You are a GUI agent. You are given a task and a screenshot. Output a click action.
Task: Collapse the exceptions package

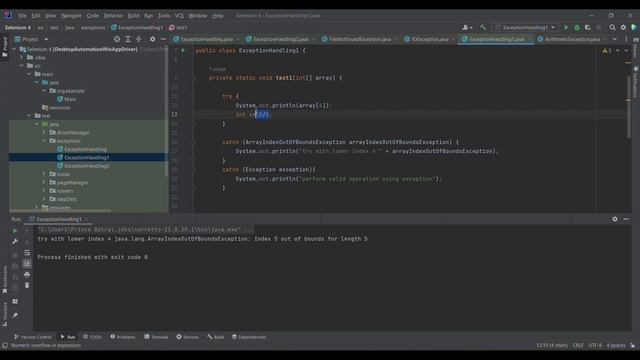tap(44, 141)
